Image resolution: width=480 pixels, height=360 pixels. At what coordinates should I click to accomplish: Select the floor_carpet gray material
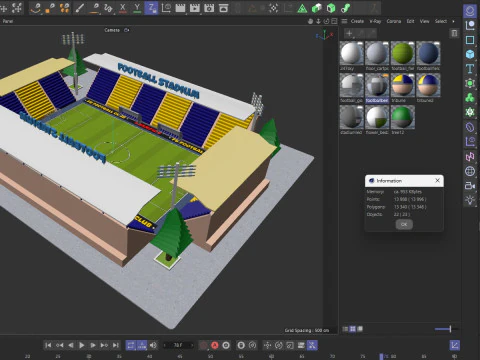pyautogui.click(x=377, y=53)
